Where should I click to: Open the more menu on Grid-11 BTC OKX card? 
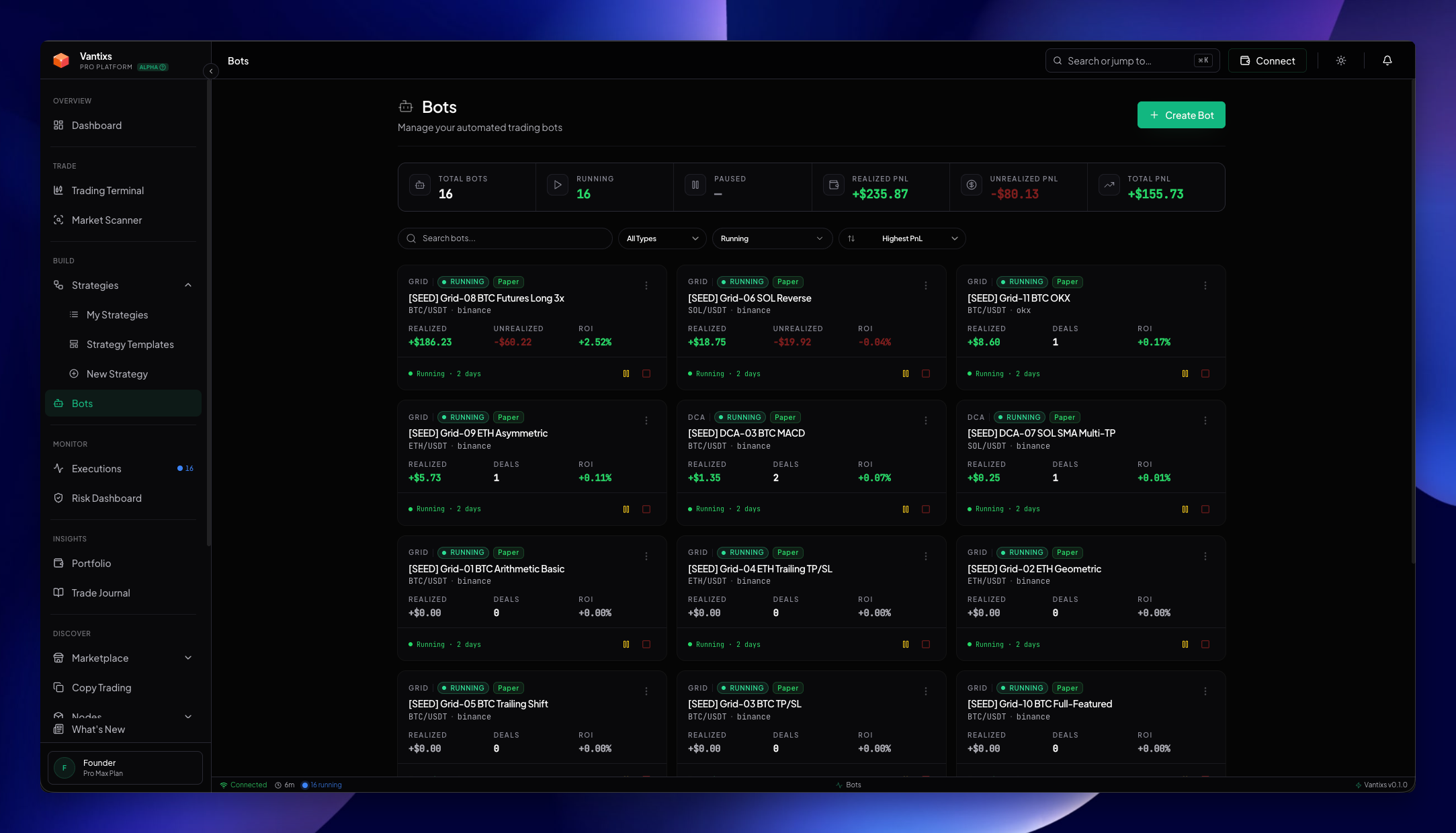1205,286
